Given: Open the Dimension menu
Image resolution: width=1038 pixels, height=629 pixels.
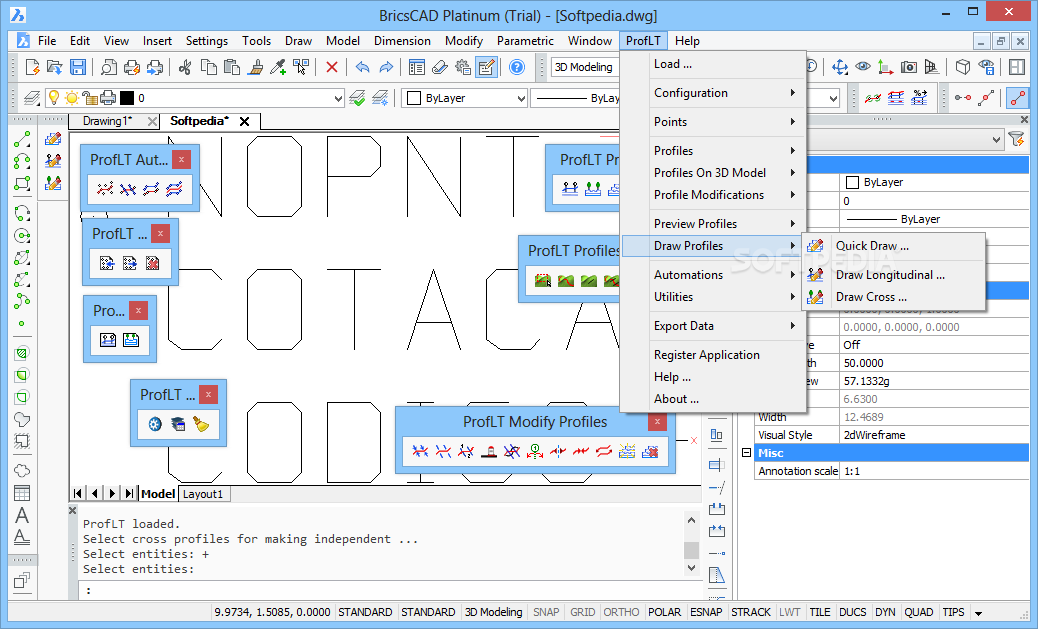Looking at the screenshot, I should [402, 40].
